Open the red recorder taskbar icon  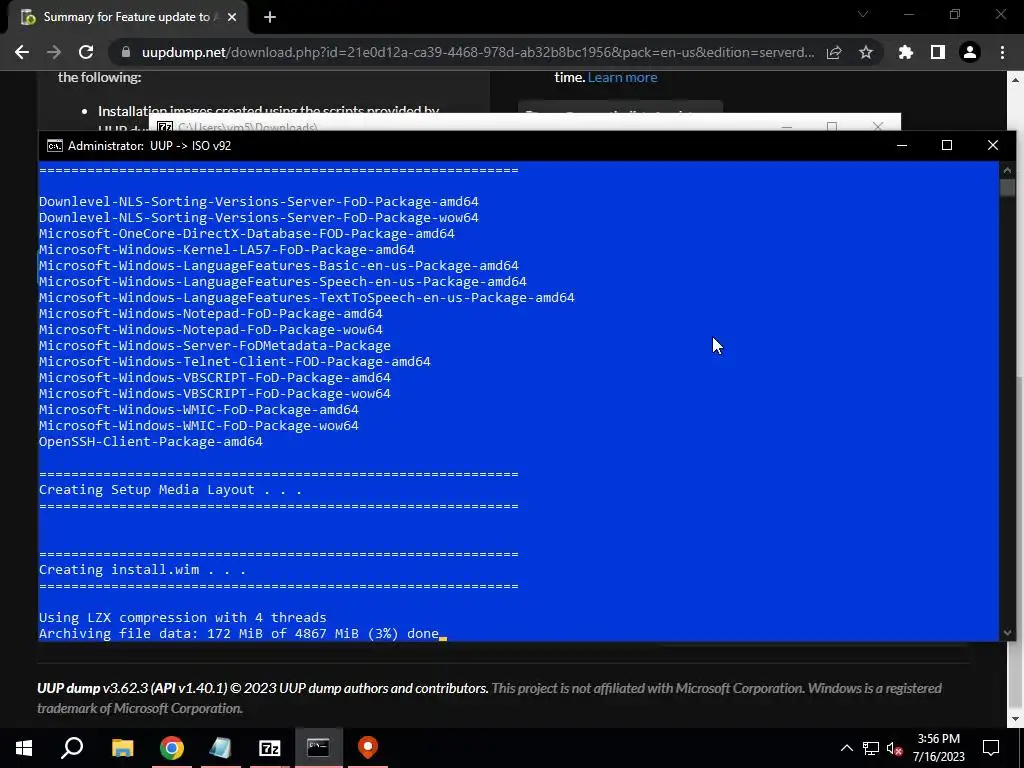pyautogui.click(x=368, y=748)
